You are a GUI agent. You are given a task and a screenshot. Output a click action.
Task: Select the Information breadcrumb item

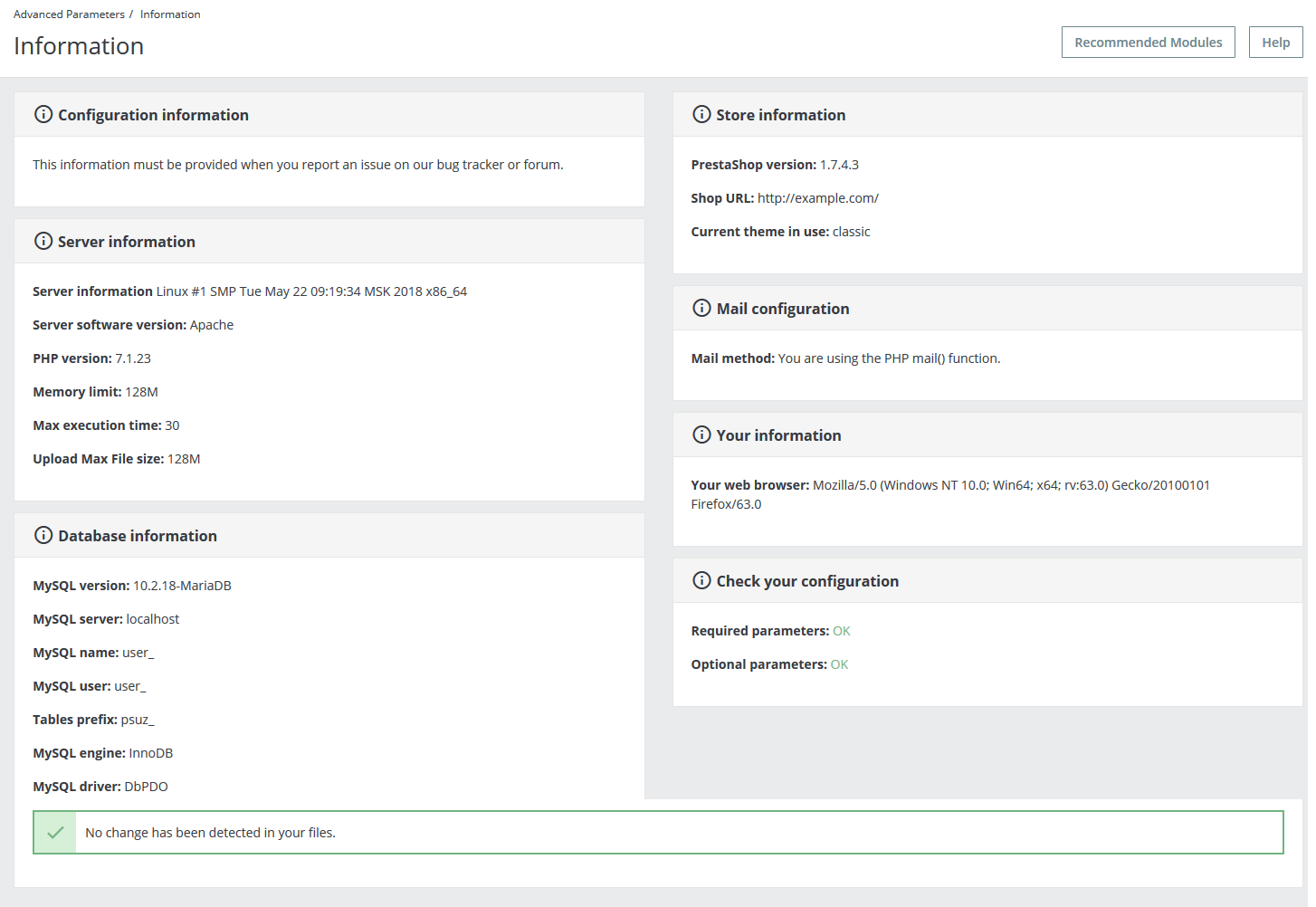pos(170,14)
